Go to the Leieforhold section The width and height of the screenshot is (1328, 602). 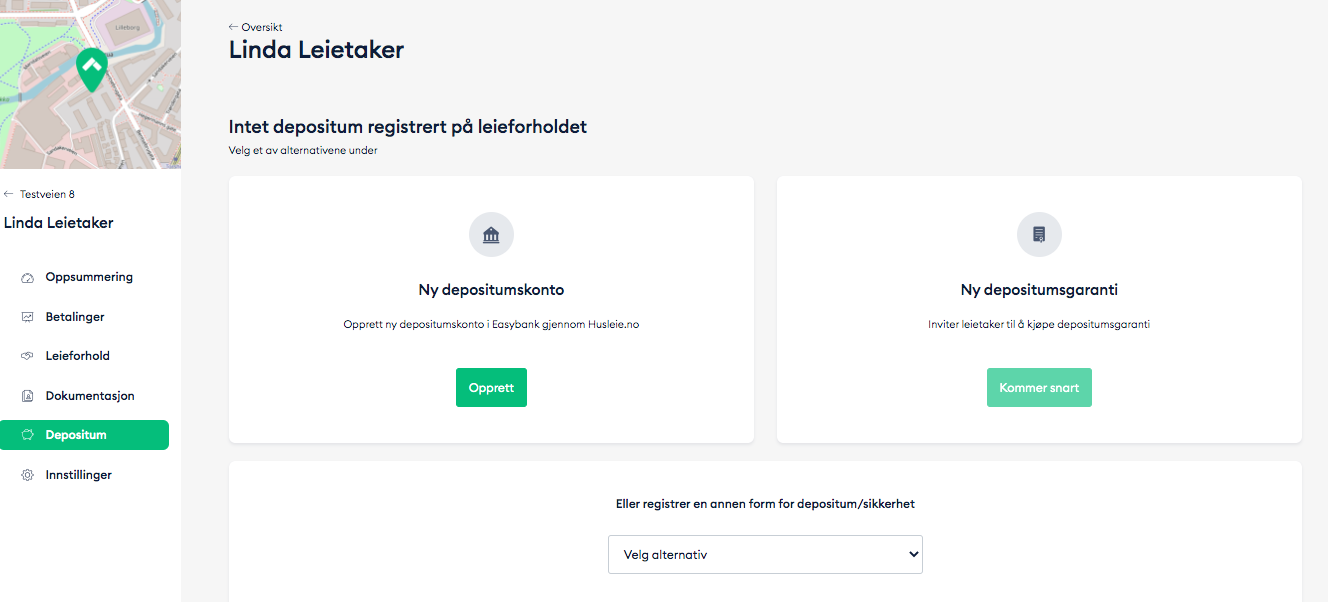[77, 356]
